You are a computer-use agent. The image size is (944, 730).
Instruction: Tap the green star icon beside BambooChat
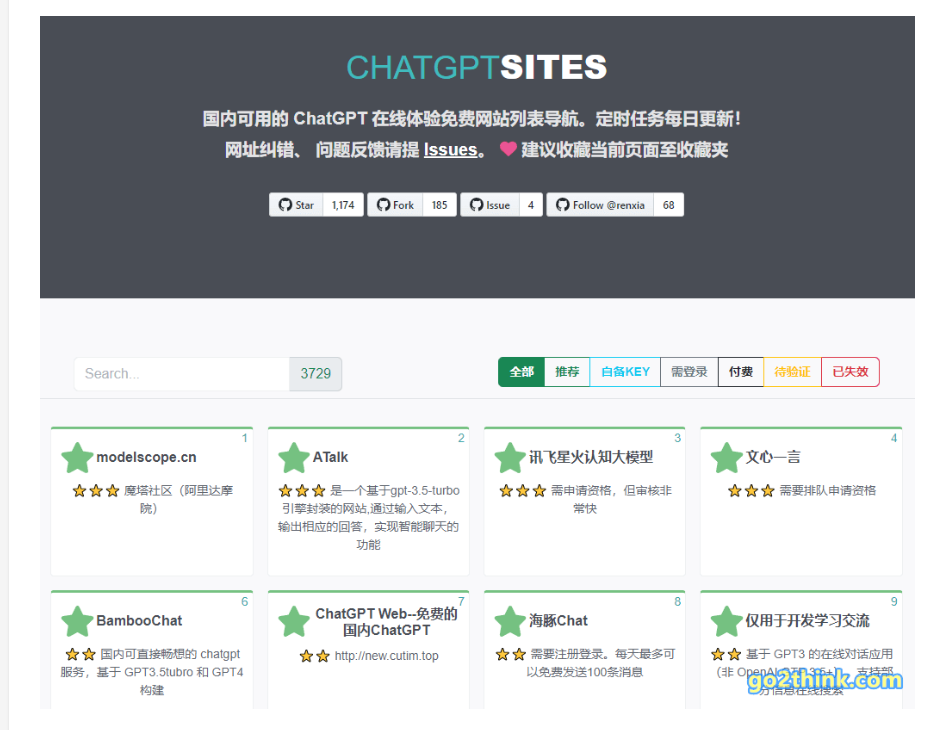point(77,621)
